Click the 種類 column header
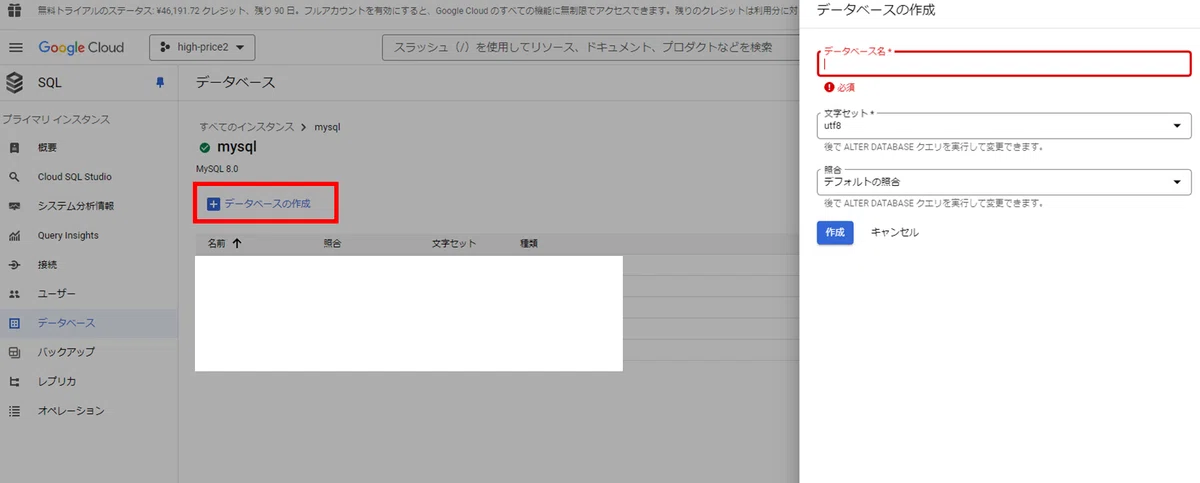Screen dimensions: 1200x483 click(529, 243)
